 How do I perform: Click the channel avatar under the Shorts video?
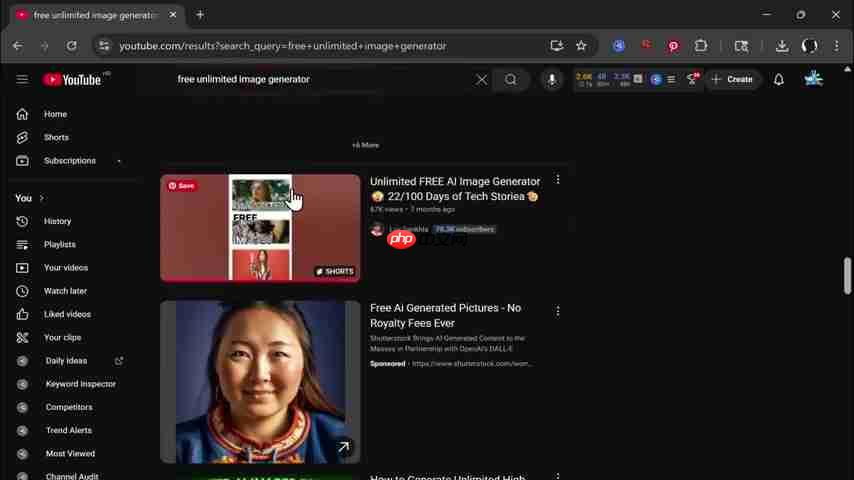[377, 229]
